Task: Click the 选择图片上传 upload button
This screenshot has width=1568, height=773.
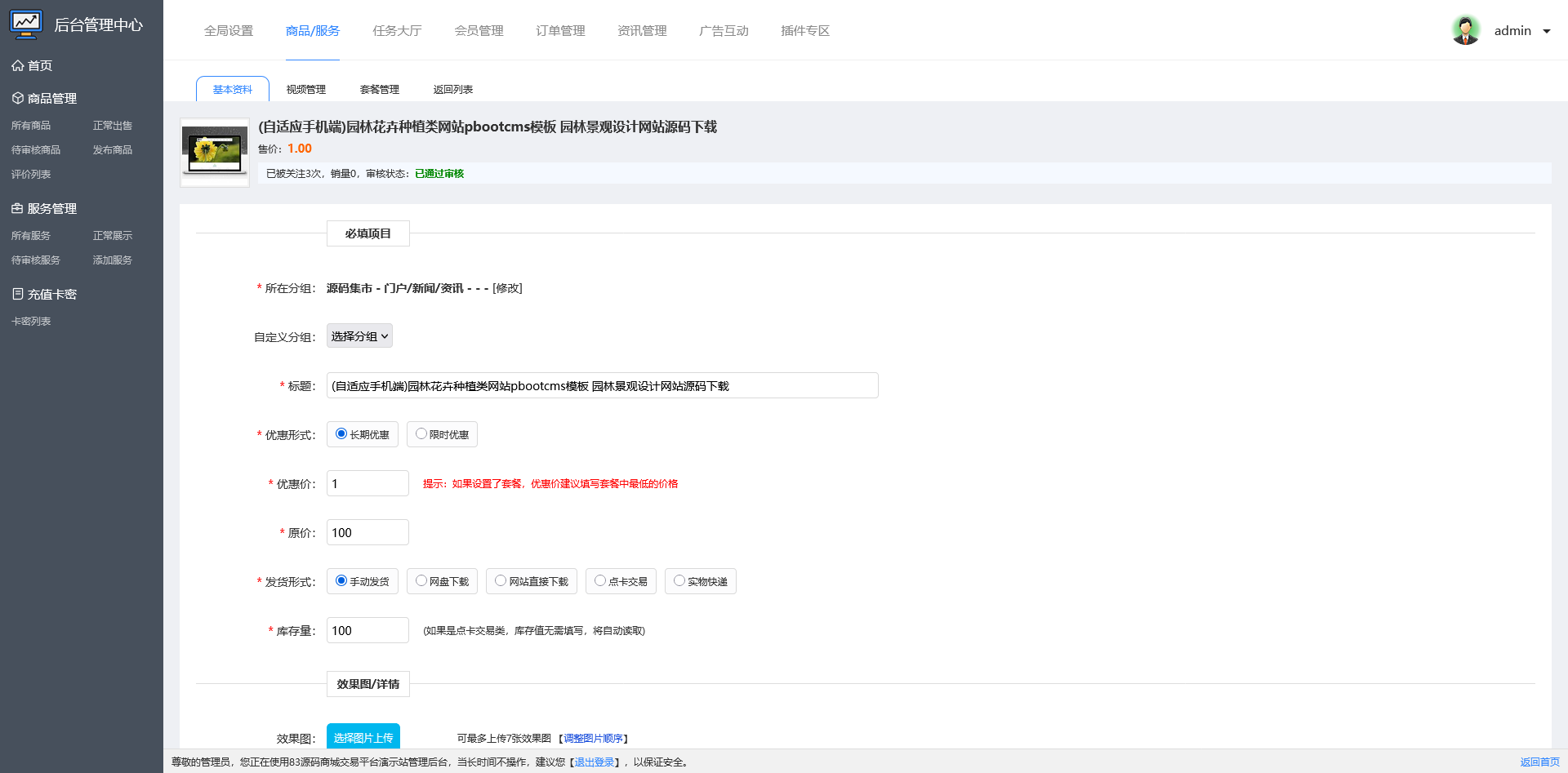Action: (363, 736)
